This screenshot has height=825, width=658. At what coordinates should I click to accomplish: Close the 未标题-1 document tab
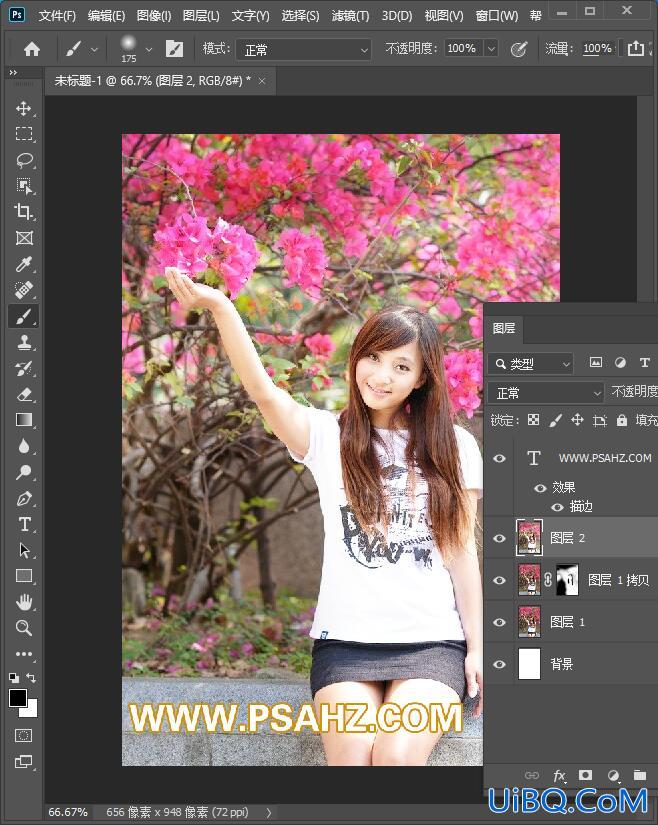pyautogui.click(x=261, y=81)
